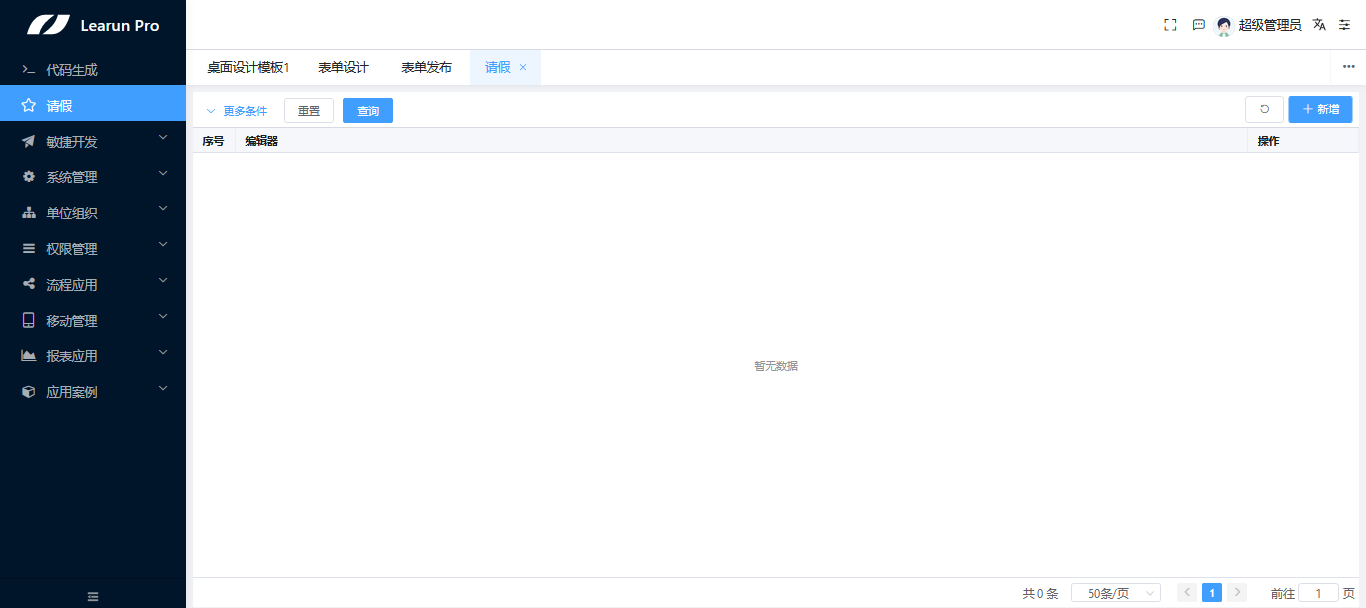The image size is (1366, 608).
Task: Click the 前往 page number input field
Action: coord(1318,593)
